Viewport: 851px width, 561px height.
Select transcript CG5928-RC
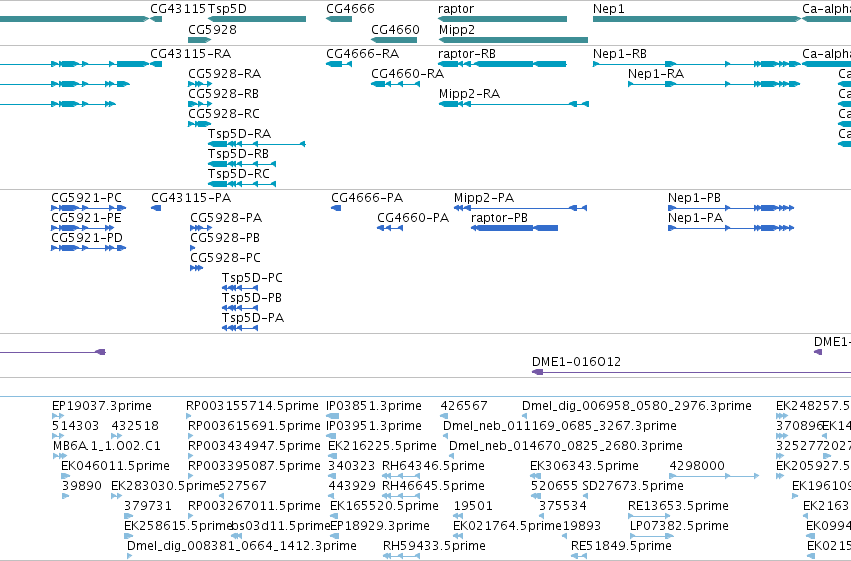(200, 124)
